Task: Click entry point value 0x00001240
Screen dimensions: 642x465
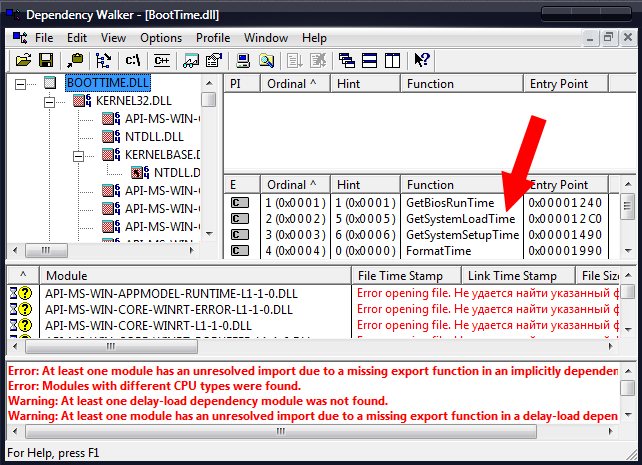Action: [x=565, y=203]
